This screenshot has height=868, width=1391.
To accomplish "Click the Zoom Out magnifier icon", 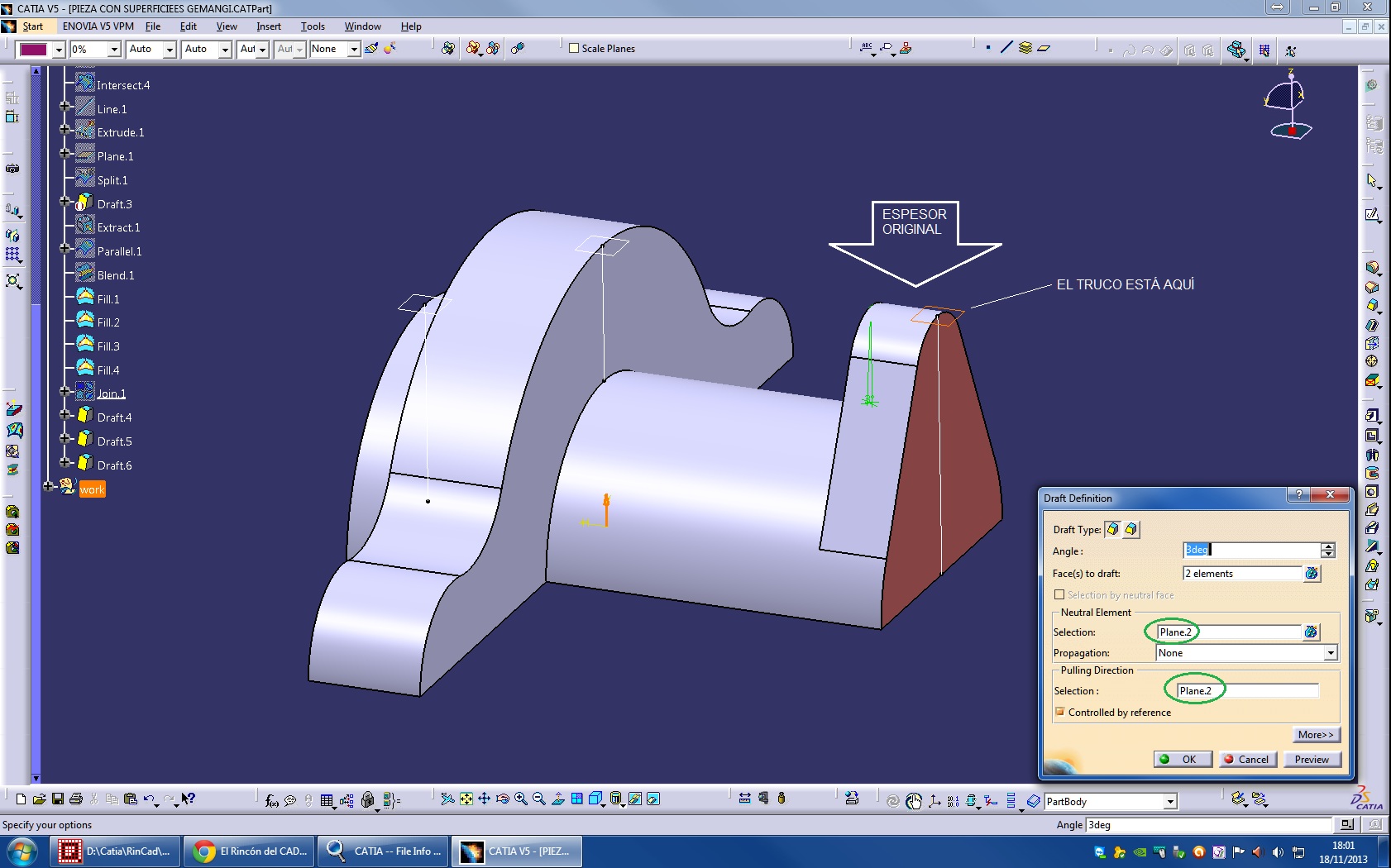I will click(x=539, y=799).
